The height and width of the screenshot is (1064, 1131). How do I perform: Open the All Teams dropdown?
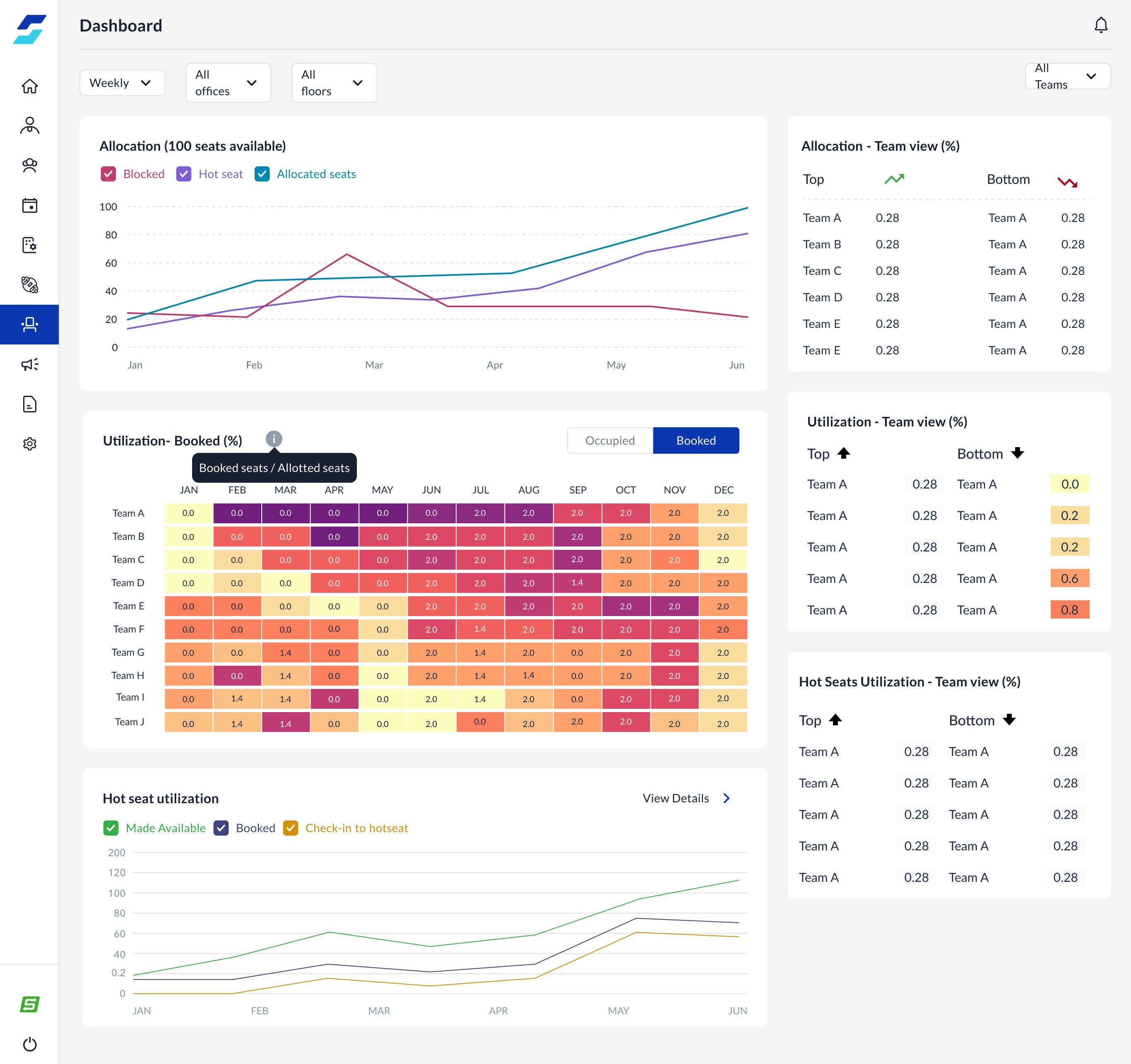1067,76
